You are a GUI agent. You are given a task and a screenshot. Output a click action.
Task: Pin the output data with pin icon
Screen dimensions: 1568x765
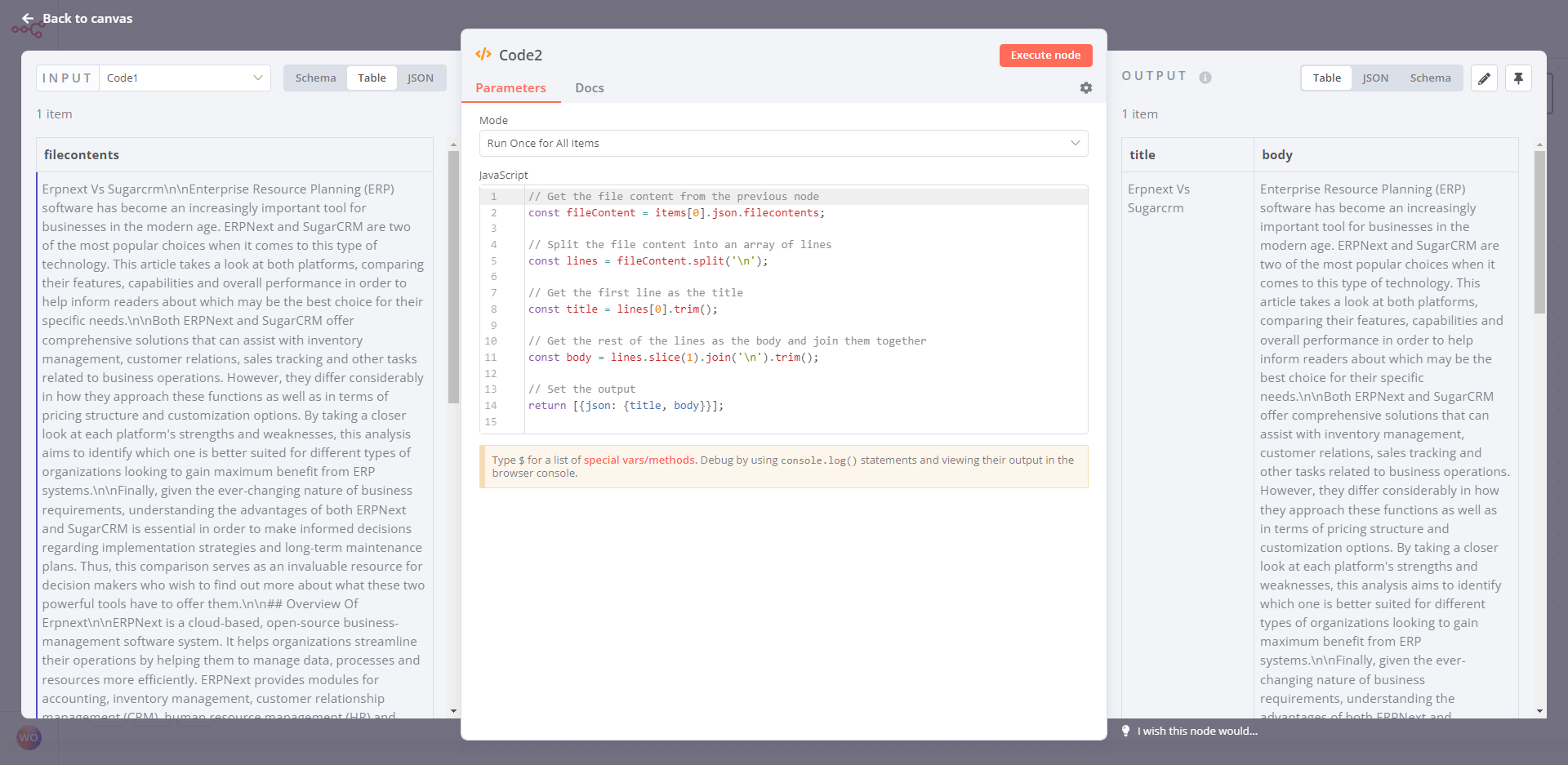click(1518, 78)
